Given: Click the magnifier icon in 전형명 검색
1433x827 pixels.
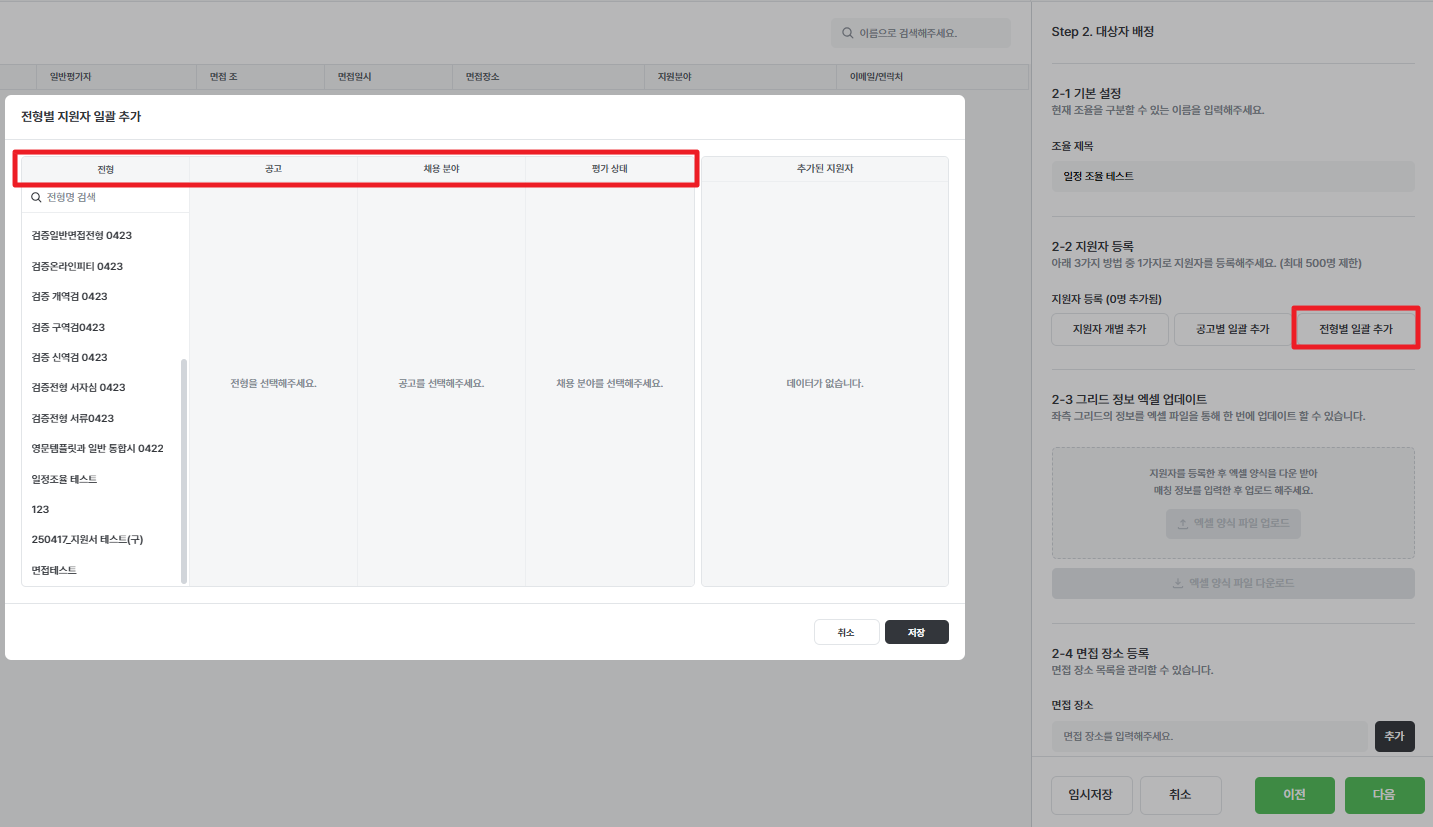Looking at the screenshot, I should (x=37, y=198).
